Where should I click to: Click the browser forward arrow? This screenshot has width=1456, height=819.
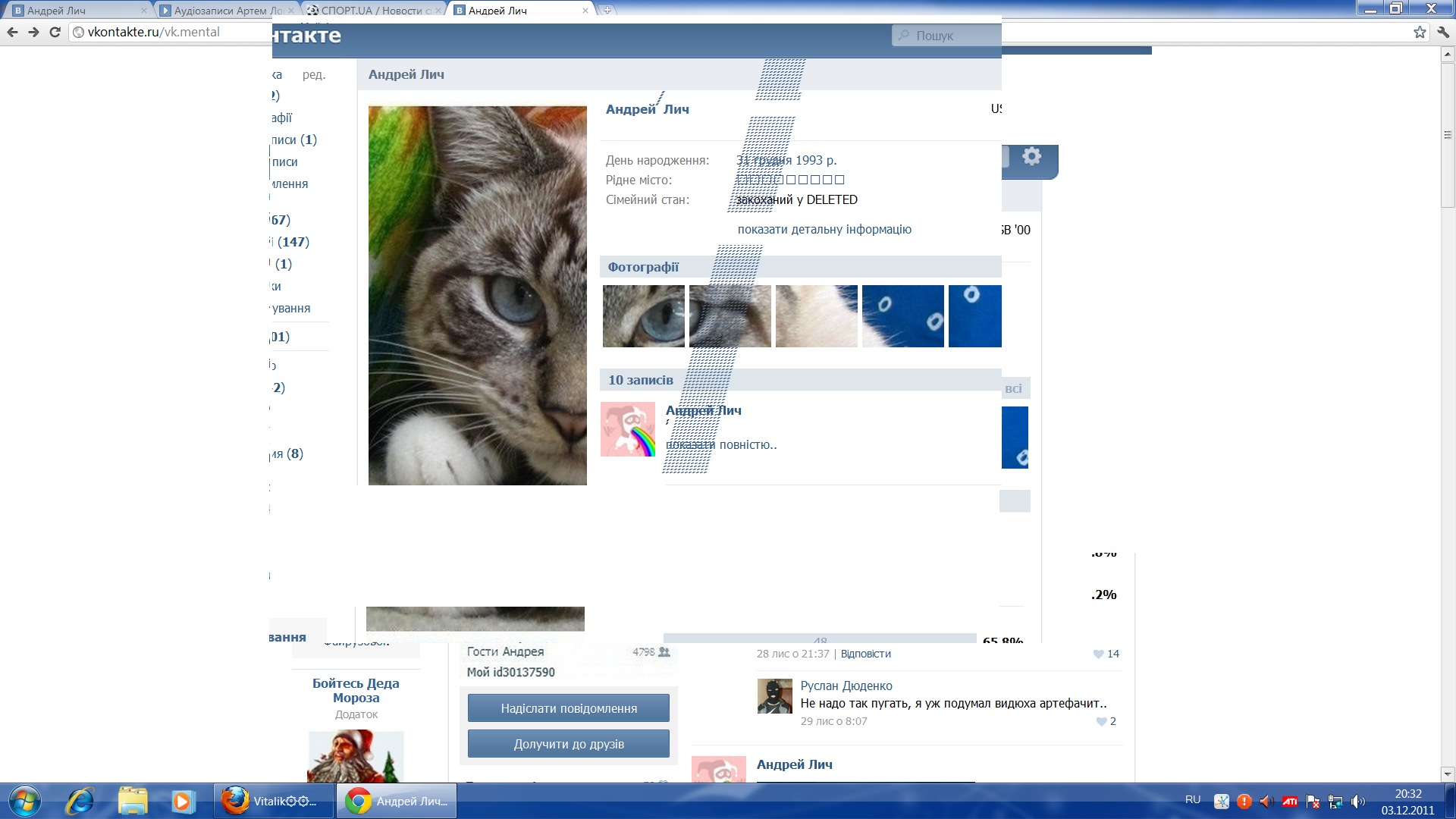(x=33, y=32)
